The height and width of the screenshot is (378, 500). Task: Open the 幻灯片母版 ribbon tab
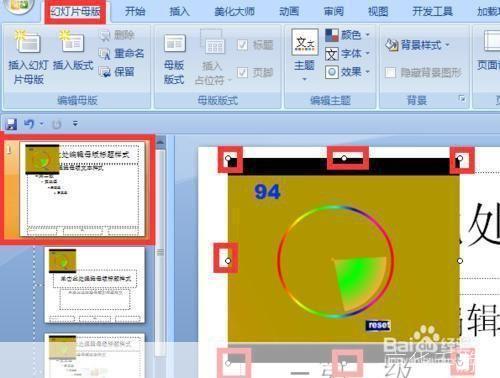coord(75,12)
